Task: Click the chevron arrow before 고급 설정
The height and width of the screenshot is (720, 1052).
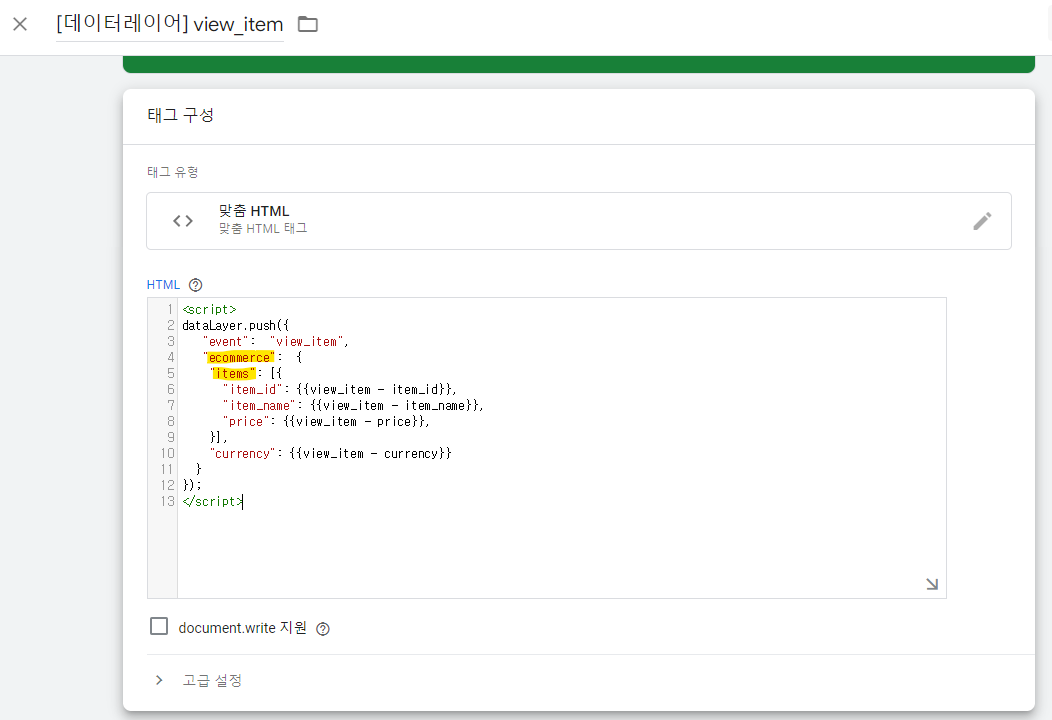Action: coord(158,680)
